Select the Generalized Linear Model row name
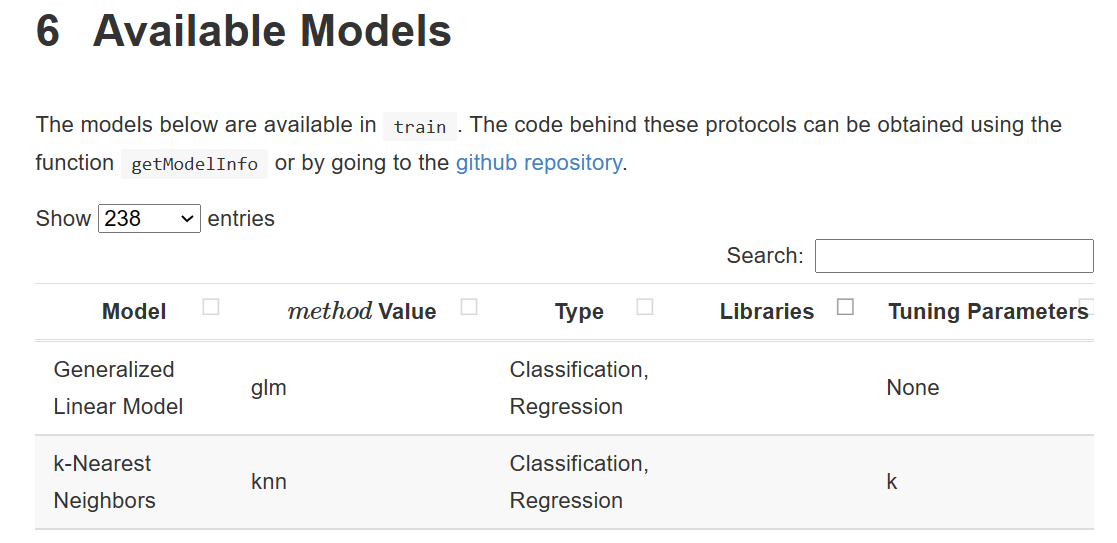Screen dimensions: 1117x543 pyautogui.click(x=118, y=388)
